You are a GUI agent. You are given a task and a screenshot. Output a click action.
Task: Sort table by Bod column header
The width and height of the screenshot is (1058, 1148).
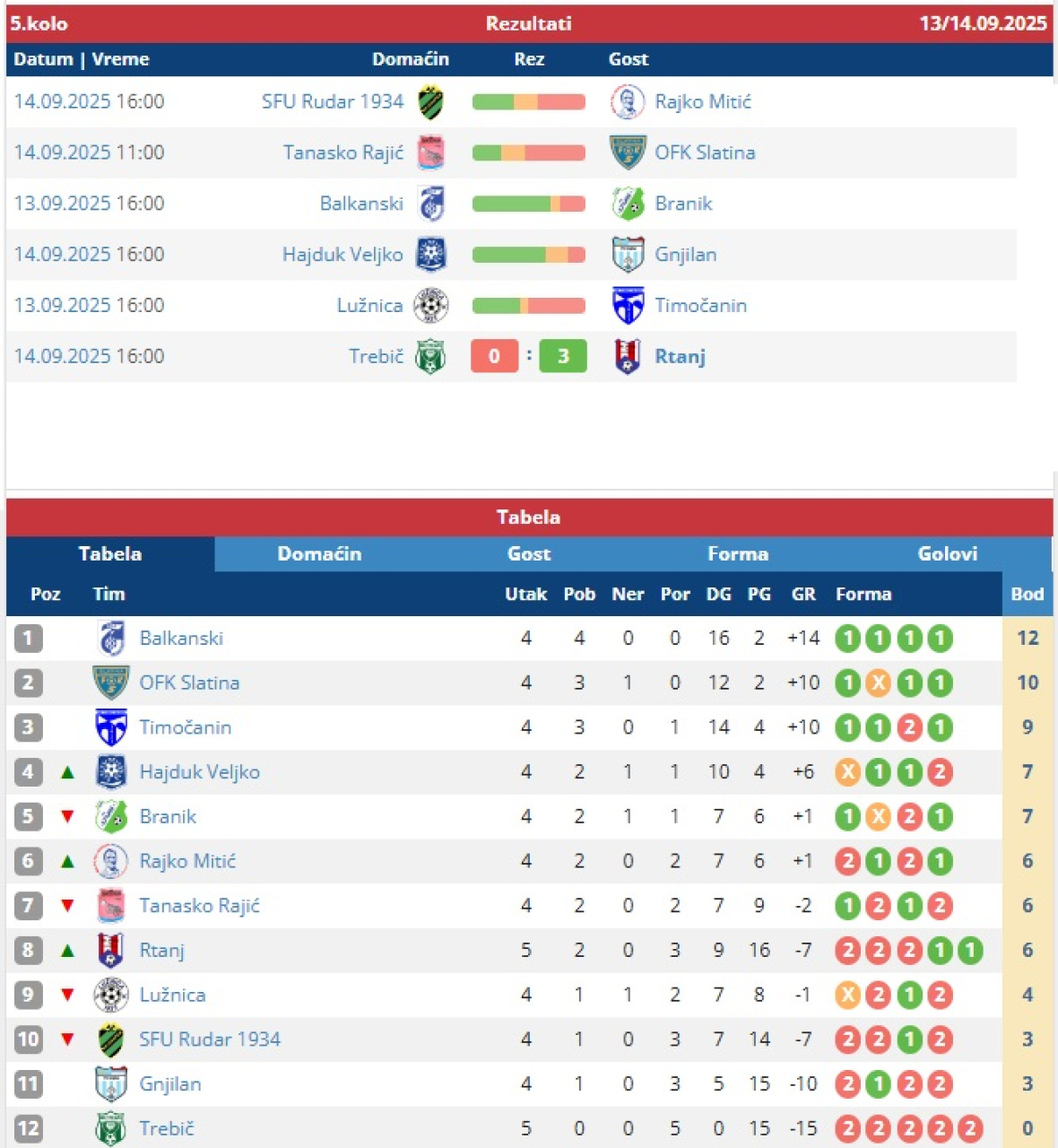point(1027,594)
